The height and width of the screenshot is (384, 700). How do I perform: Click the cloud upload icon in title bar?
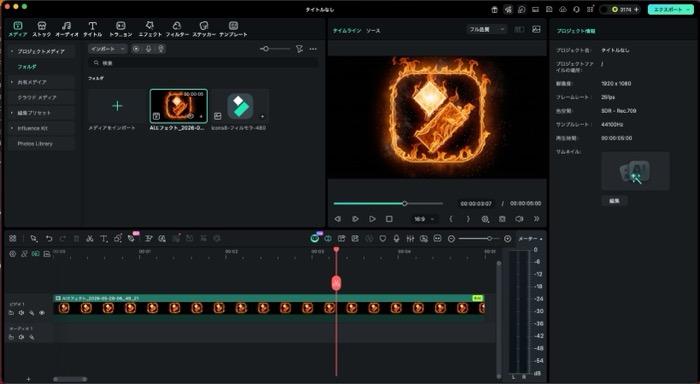pyautogui.click(x=562, y=9)
